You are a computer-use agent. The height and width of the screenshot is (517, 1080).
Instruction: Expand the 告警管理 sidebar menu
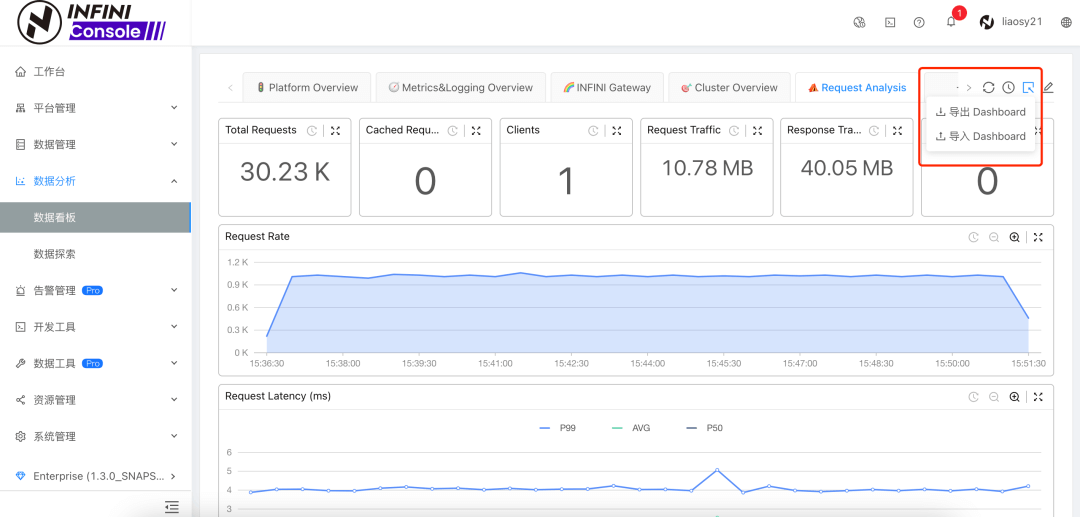click(96, 291)
